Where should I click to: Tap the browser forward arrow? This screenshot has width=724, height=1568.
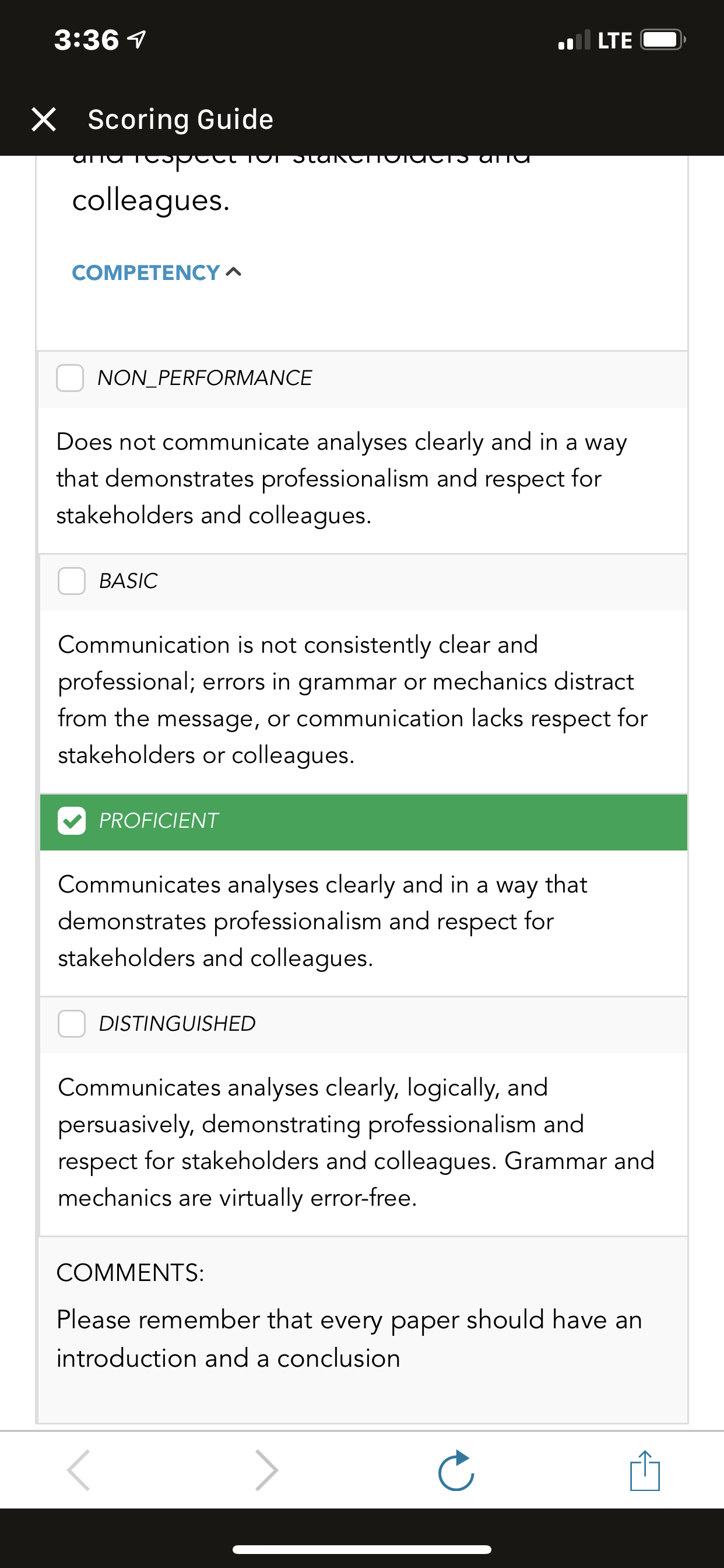click(266, 1470)
